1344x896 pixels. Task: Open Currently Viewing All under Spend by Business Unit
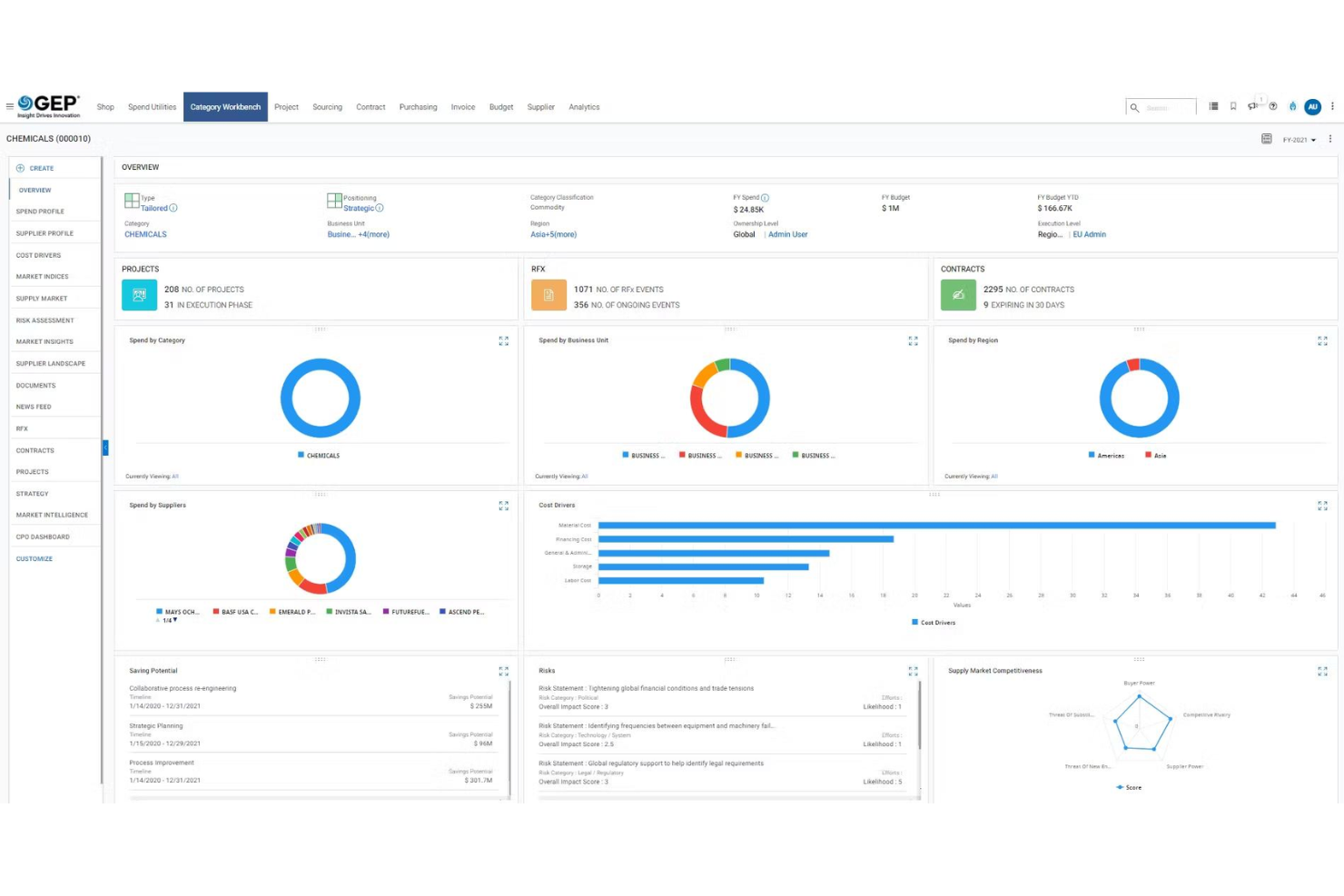coord(585,477)
